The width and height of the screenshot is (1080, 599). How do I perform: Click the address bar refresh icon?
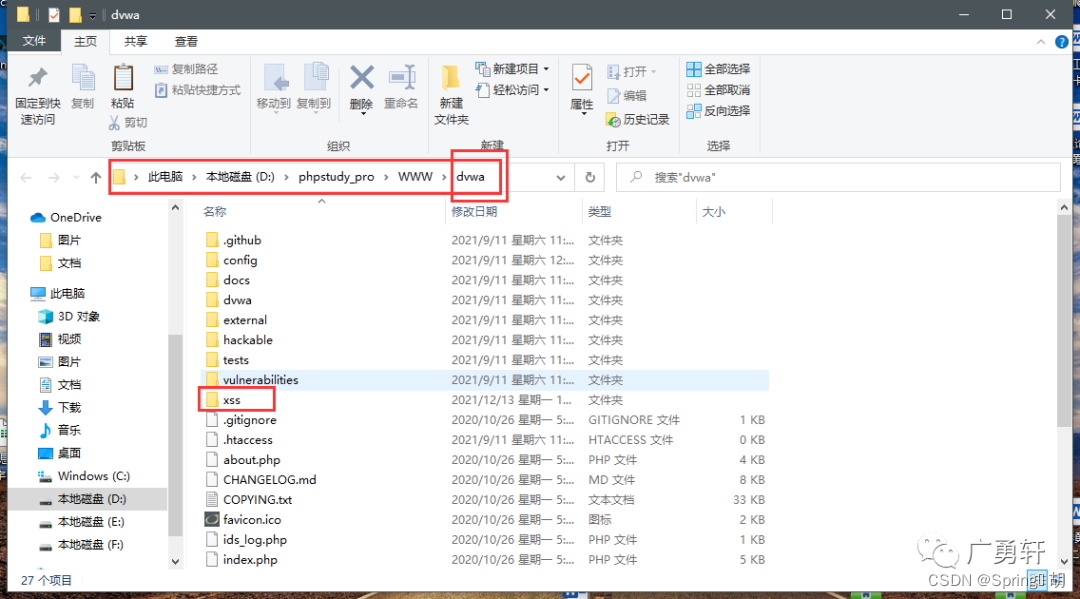coord(589,176)
